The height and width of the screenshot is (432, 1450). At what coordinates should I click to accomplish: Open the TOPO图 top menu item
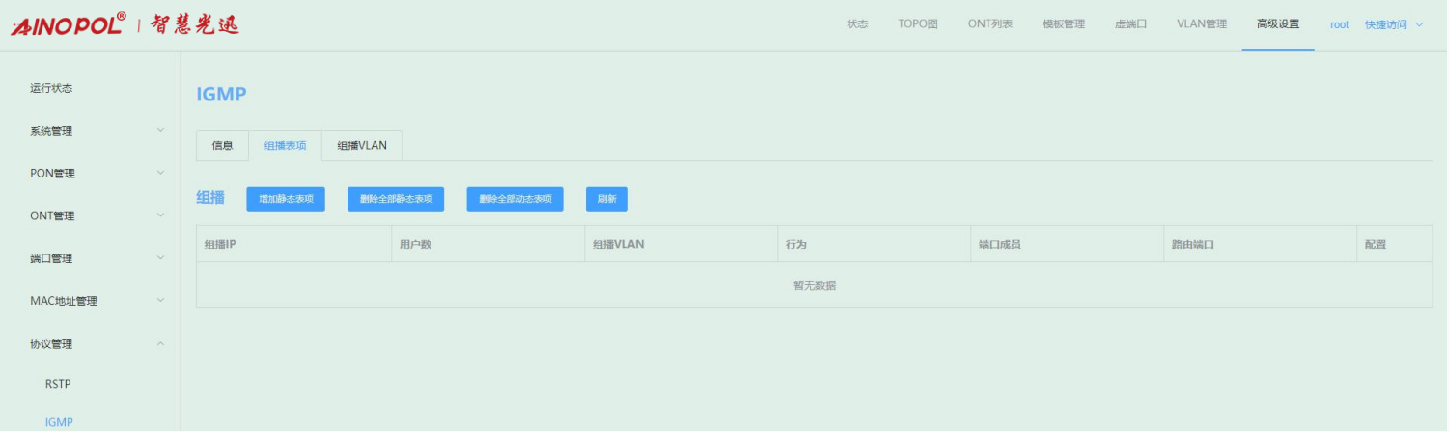917,24
